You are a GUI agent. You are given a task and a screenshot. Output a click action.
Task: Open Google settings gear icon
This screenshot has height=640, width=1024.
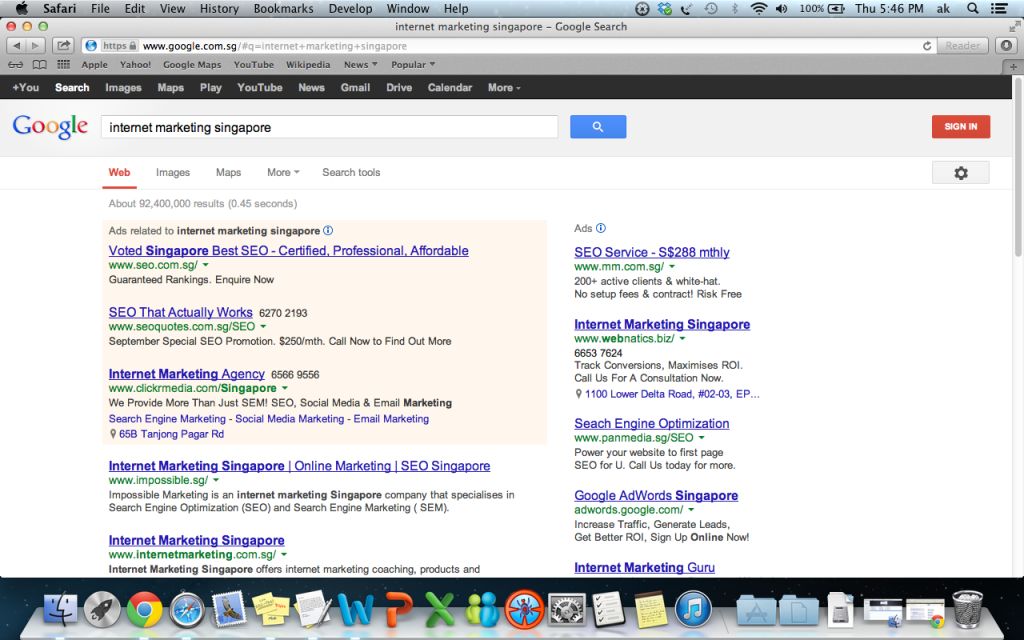pyautogui.click(x=961, y=173)
